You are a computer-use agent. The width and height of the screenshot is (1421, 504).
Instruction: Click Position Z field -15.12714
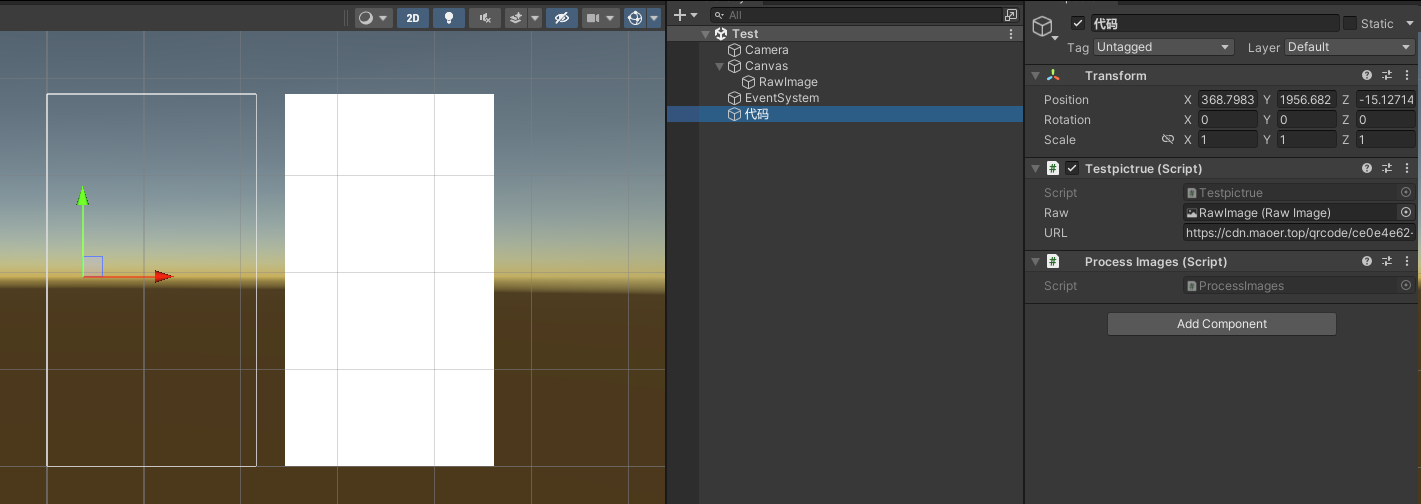pos(1385,100)
